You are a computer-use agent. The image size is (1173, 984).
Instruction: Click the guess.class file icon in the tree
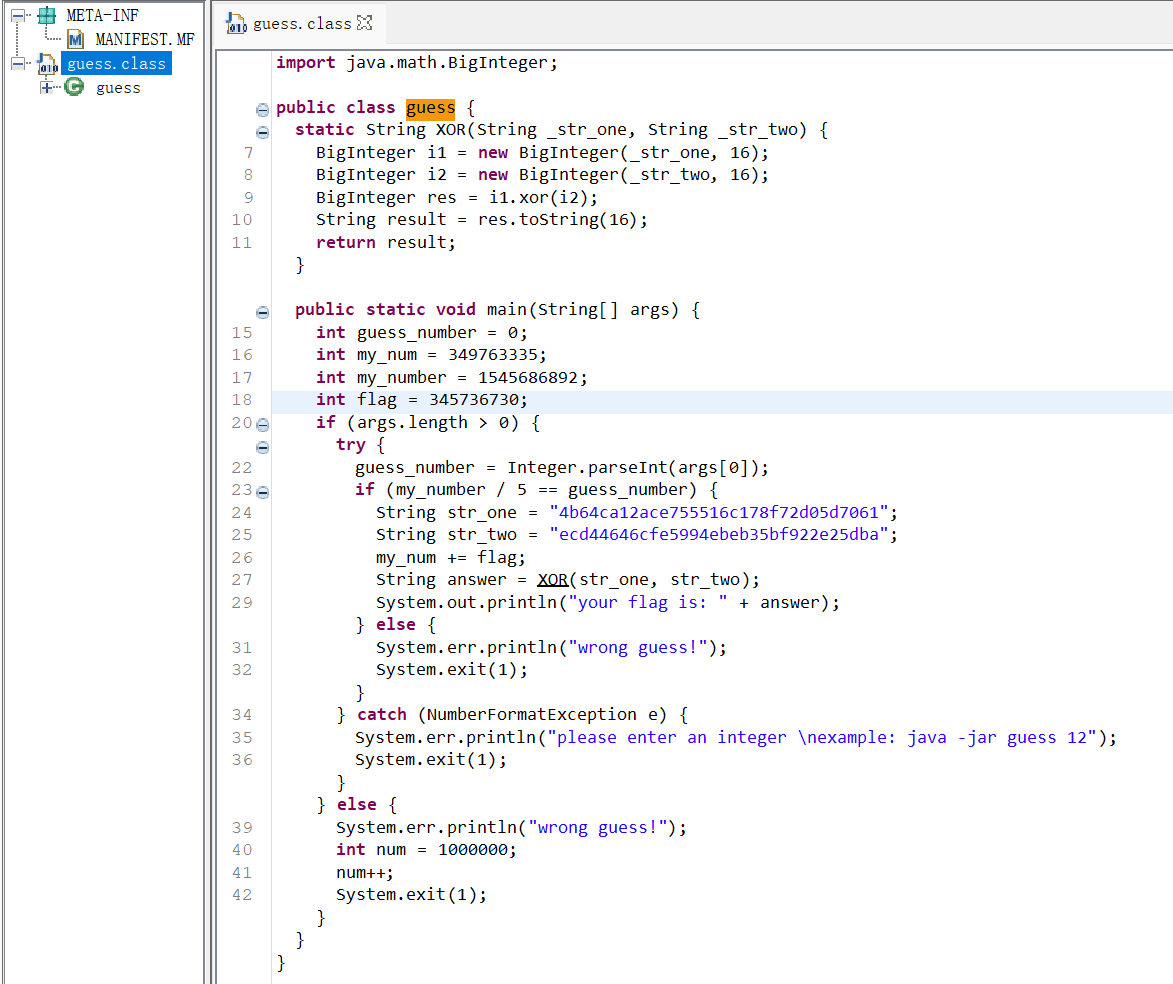pyautogui.click(x=47, y=64)
